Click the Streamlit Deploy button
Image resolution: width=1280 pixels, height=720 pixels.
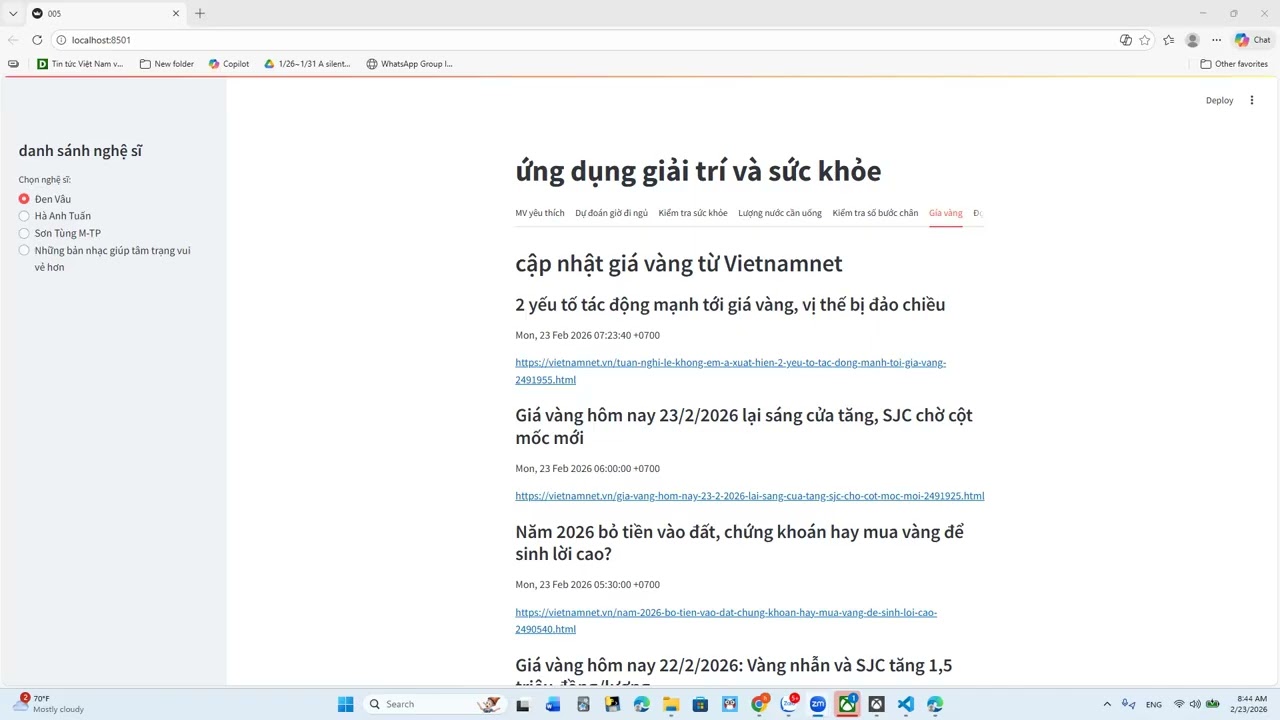pos(1219,100)
